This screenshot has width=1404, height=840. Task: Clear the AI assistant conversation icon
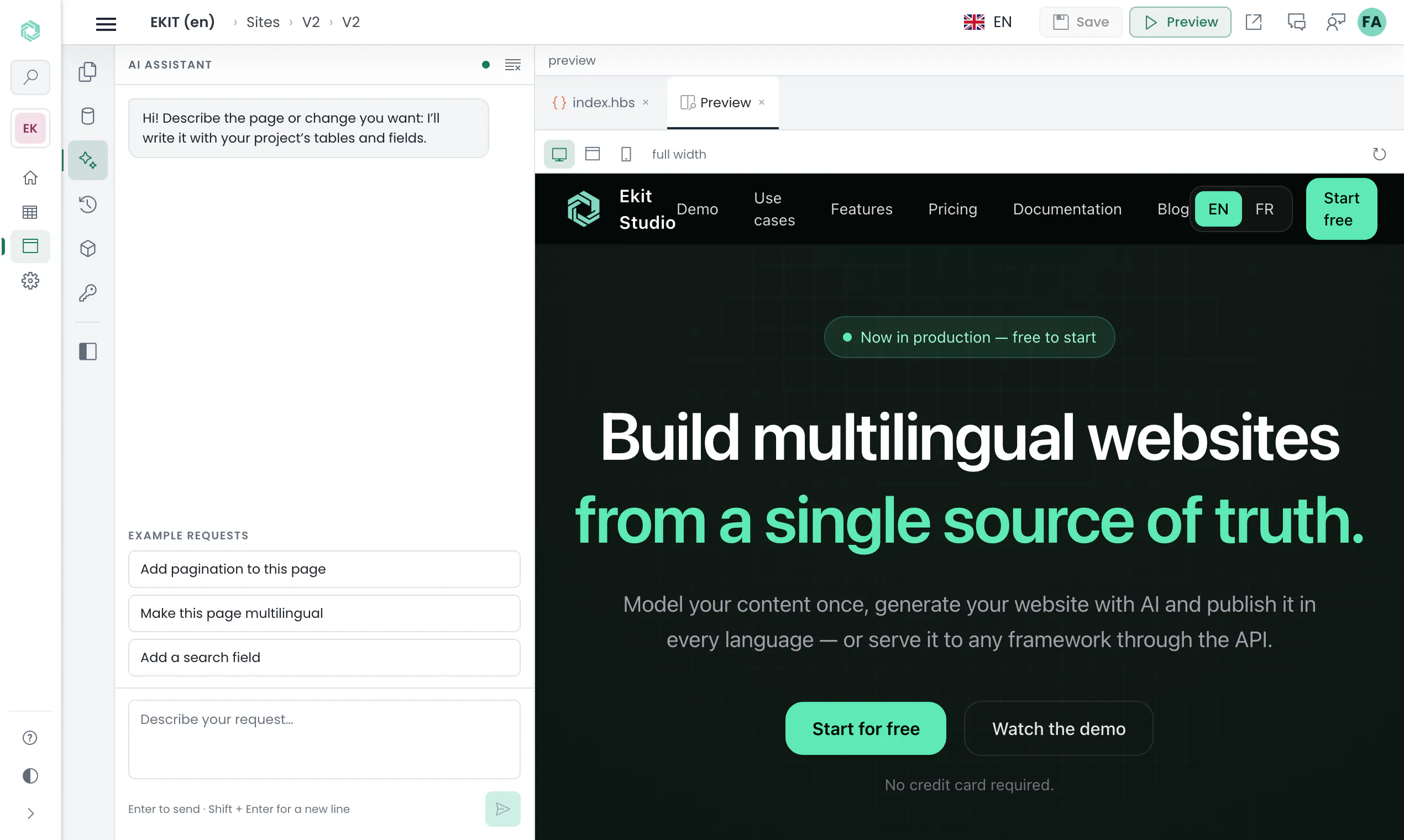click(x=513, y=65)
